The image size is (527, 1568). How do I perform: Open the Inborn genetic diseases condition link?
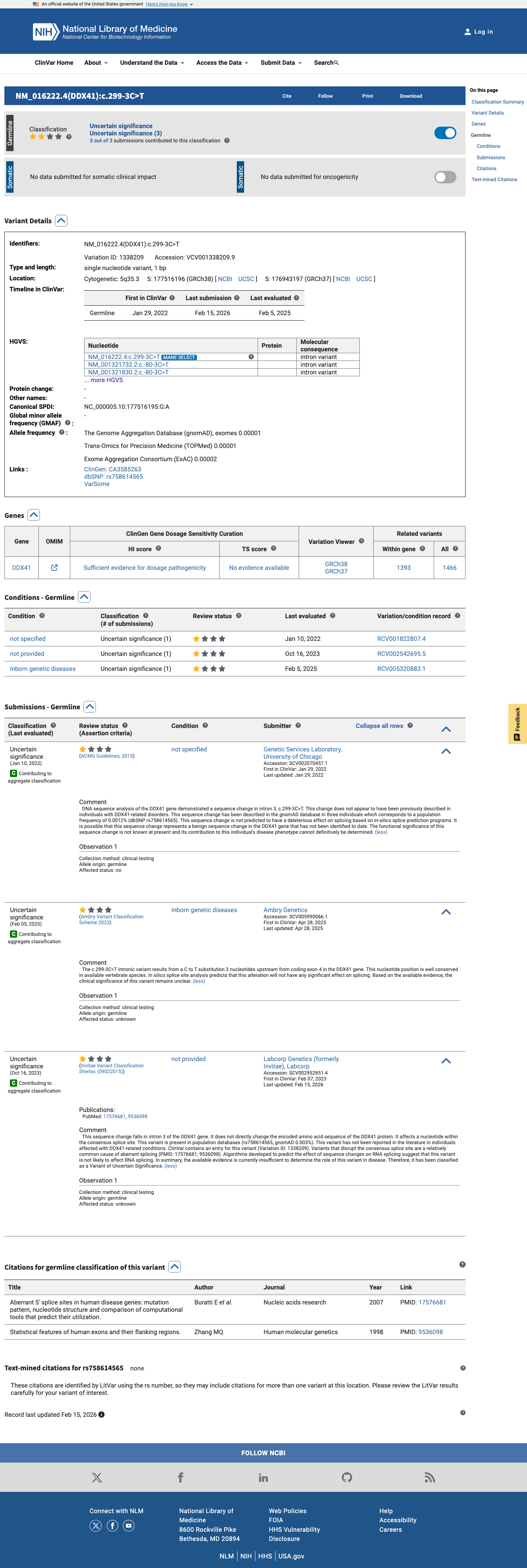[x=42, y=668]
